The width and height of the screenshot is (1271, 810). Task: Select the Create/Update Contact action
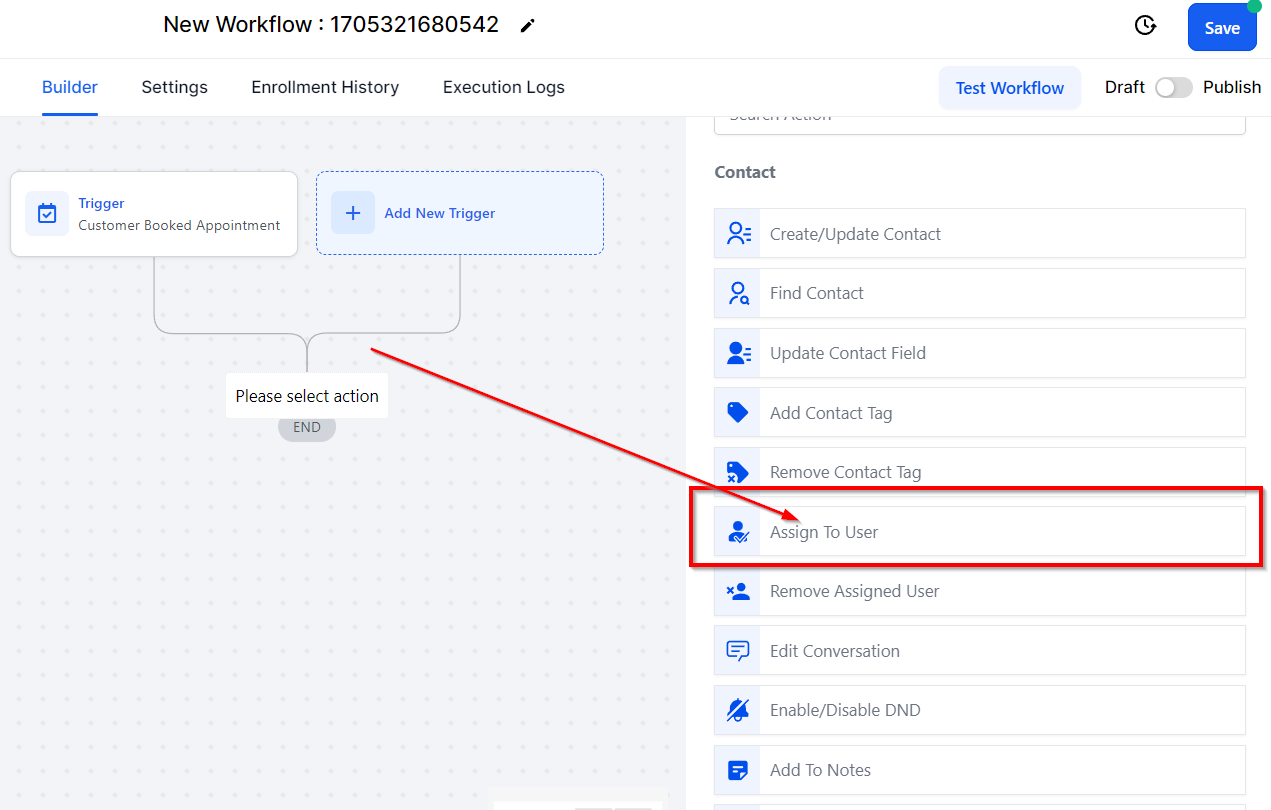point(980,234)
